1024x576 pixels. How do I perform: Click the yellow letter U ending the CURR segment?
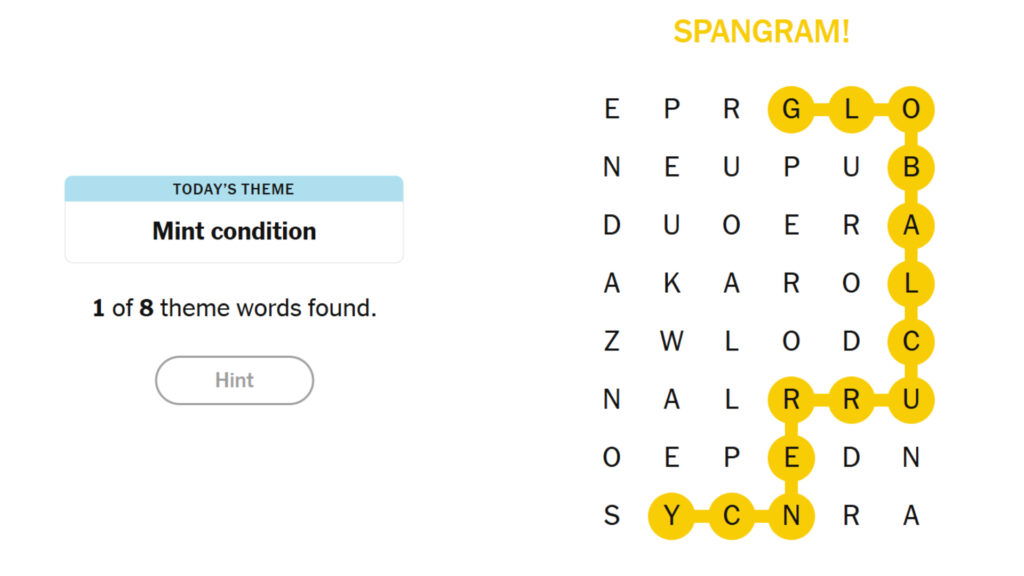(x=910, y=400)
